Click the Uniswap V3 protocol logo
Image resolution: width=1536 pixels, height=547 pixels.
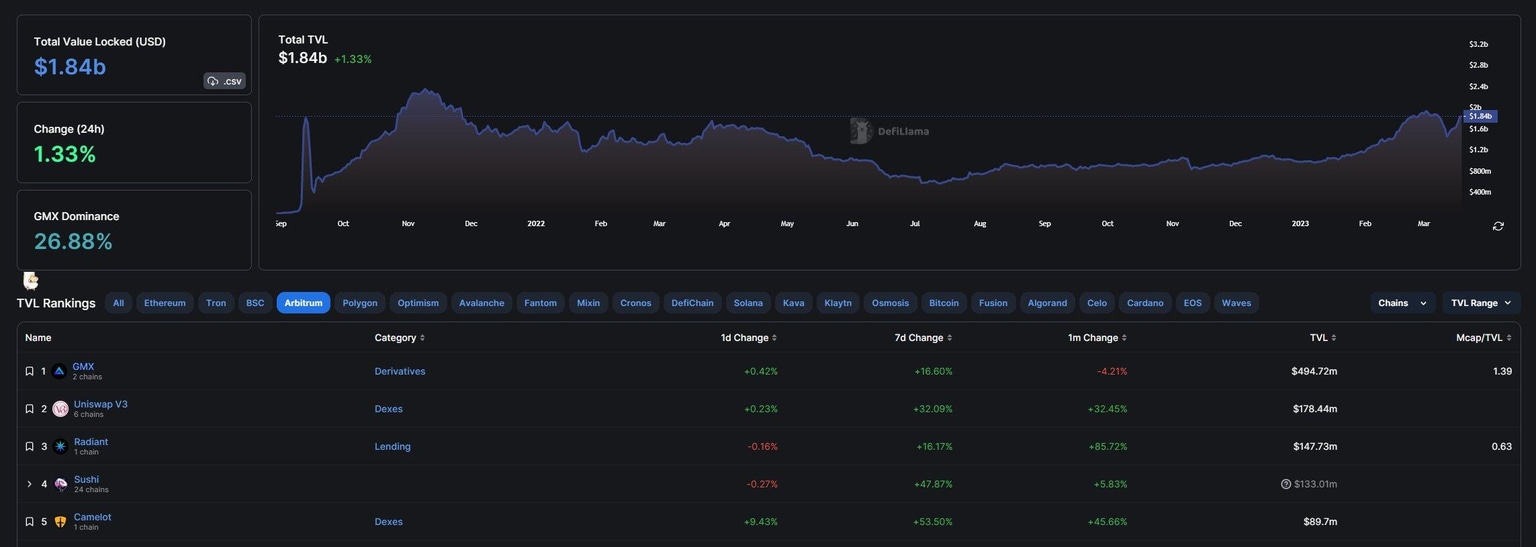click(x=60, y=409)
